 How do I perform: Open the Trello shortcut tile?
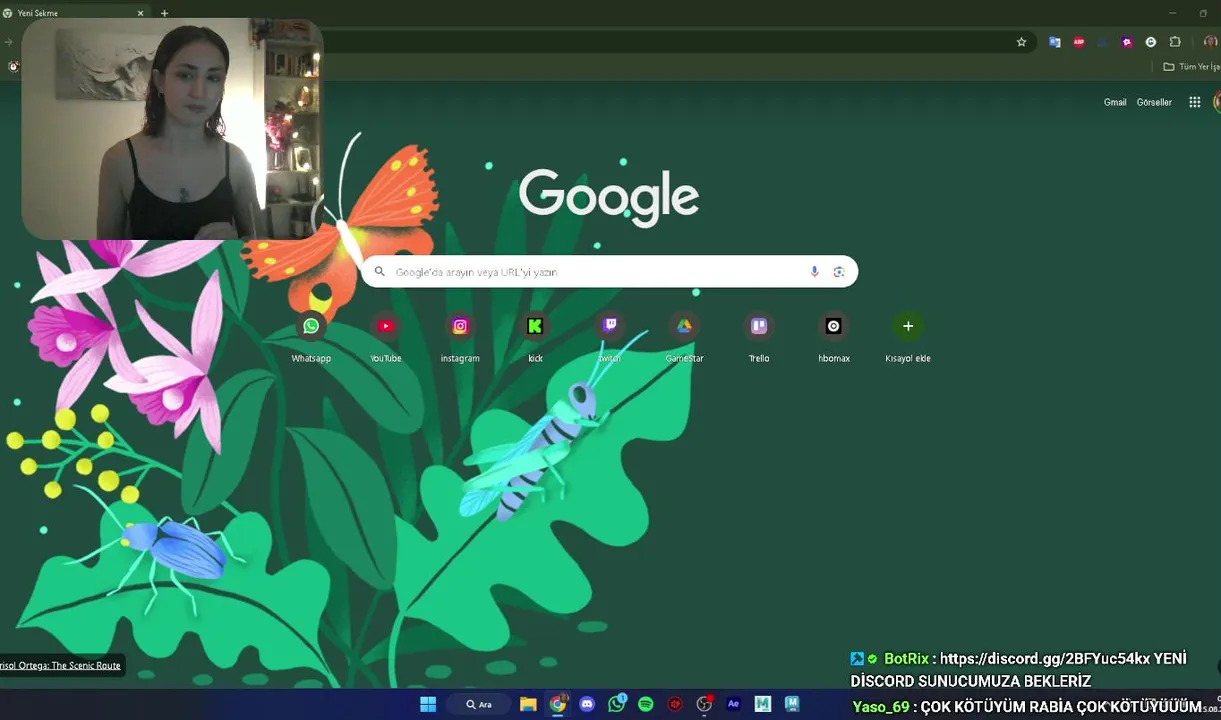(x=759, y=326)
